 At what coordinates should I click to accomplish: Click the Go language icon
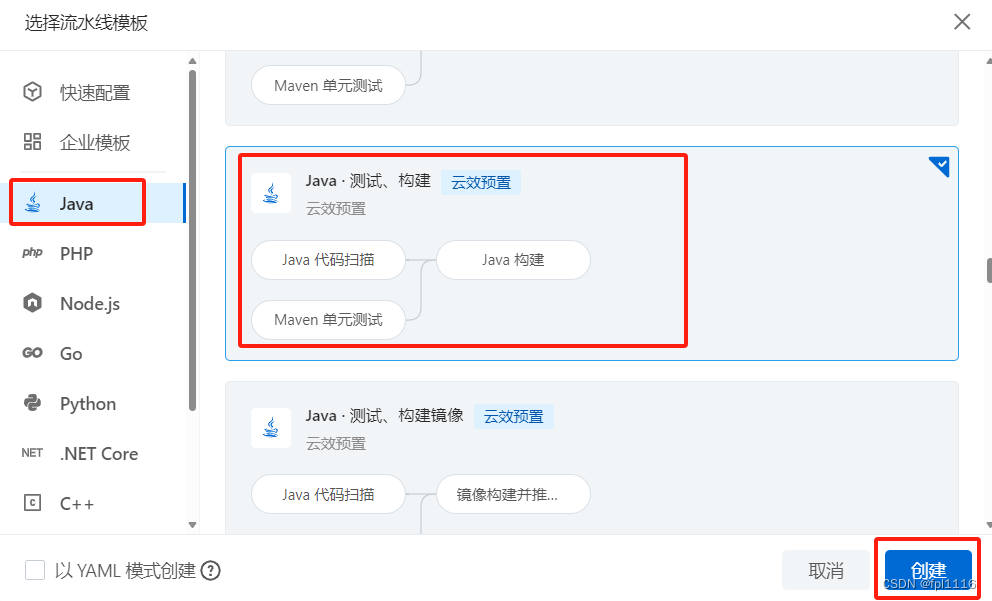[x=31, y=353]
